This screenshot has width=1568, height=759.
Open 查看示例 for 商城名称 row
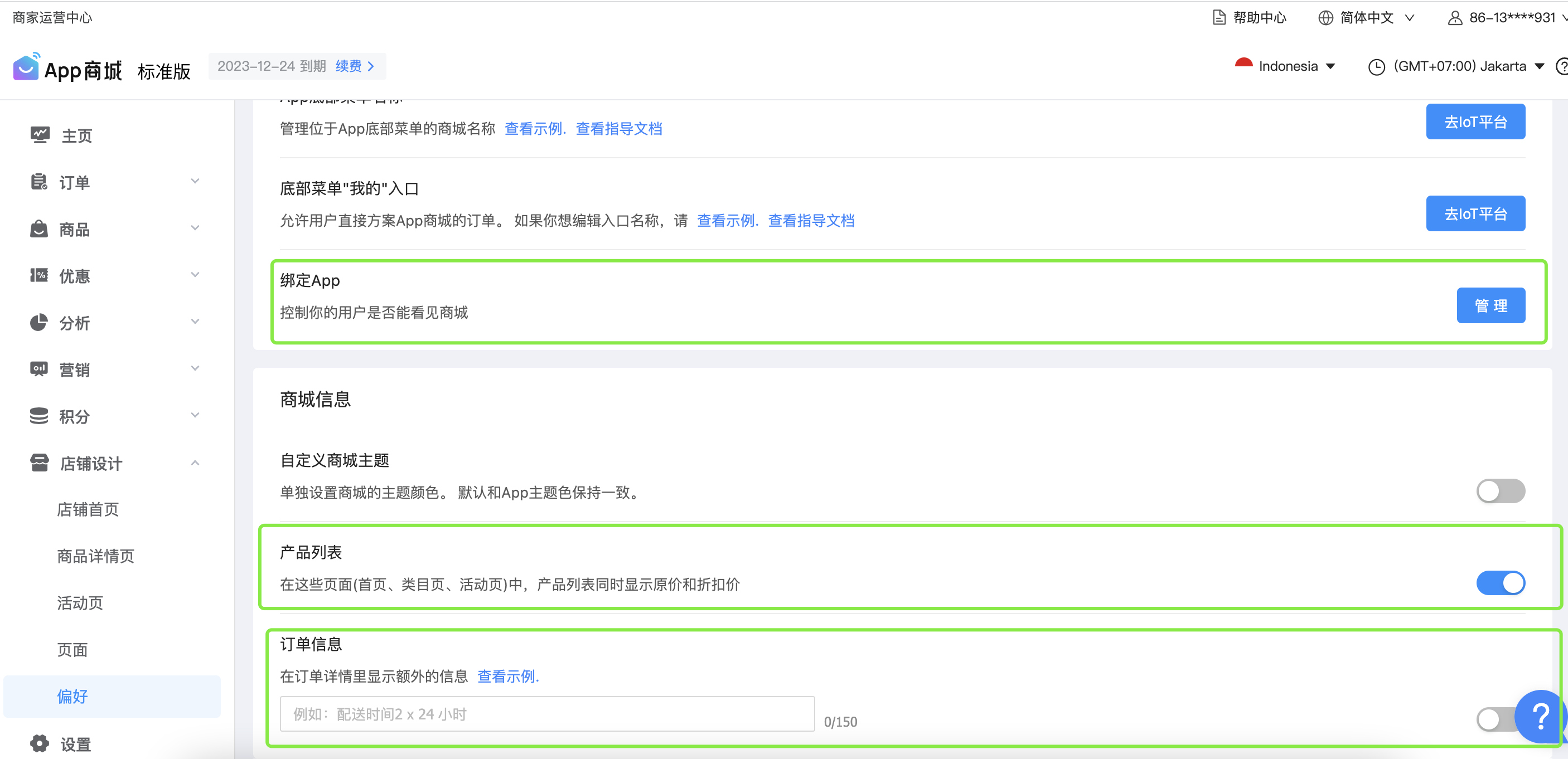(535, 128)
